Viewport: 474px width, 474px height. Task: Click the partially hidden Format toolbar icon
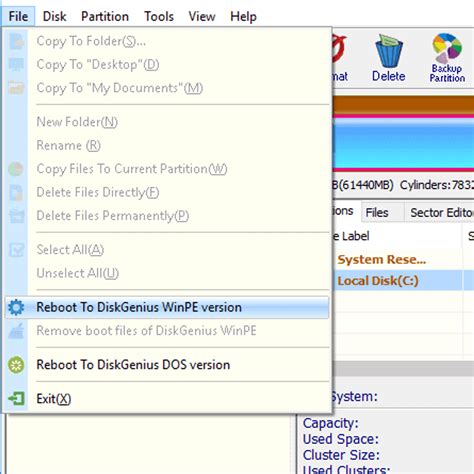pos(340,58)
